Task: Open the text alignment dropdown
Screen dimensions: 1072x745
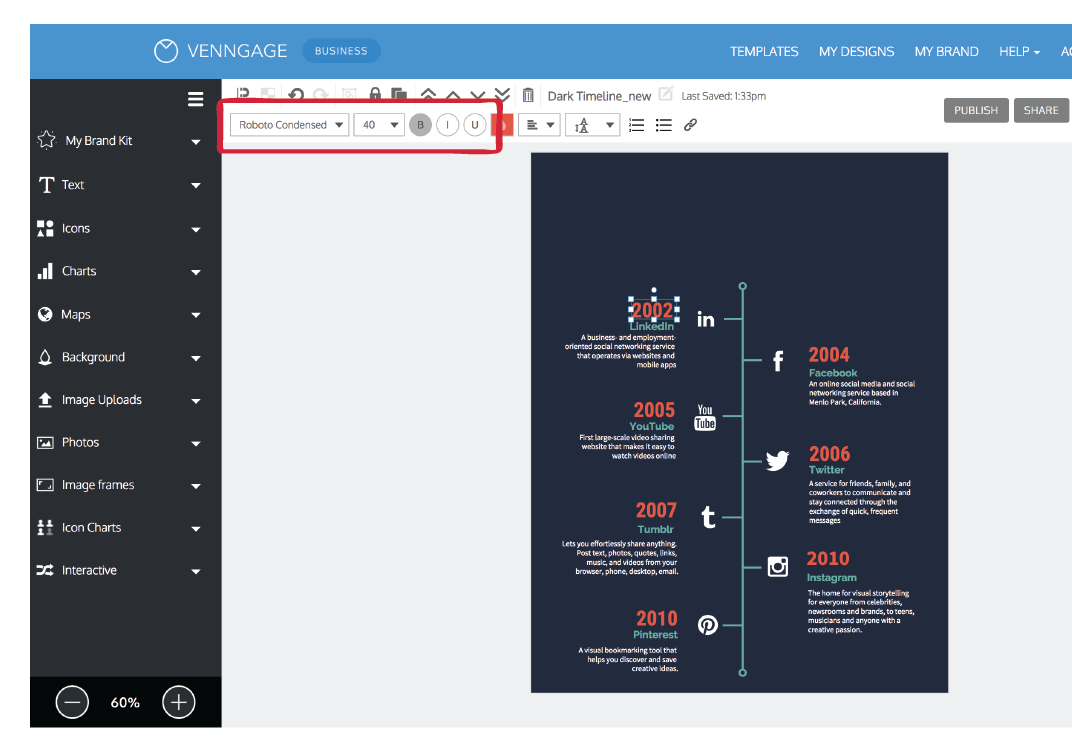Action: click(541, 125)
